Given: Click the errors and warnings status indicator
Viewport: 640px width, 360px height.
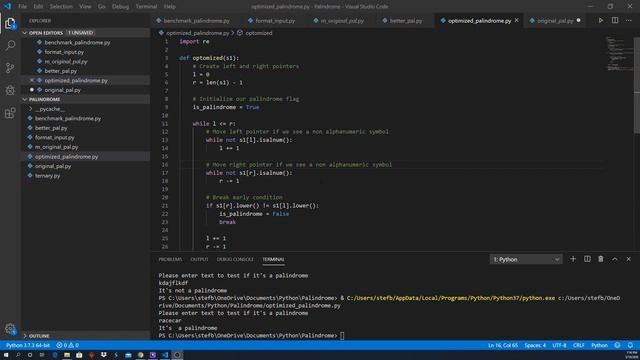Looking at the screenshot, I should tap(68, 345).
